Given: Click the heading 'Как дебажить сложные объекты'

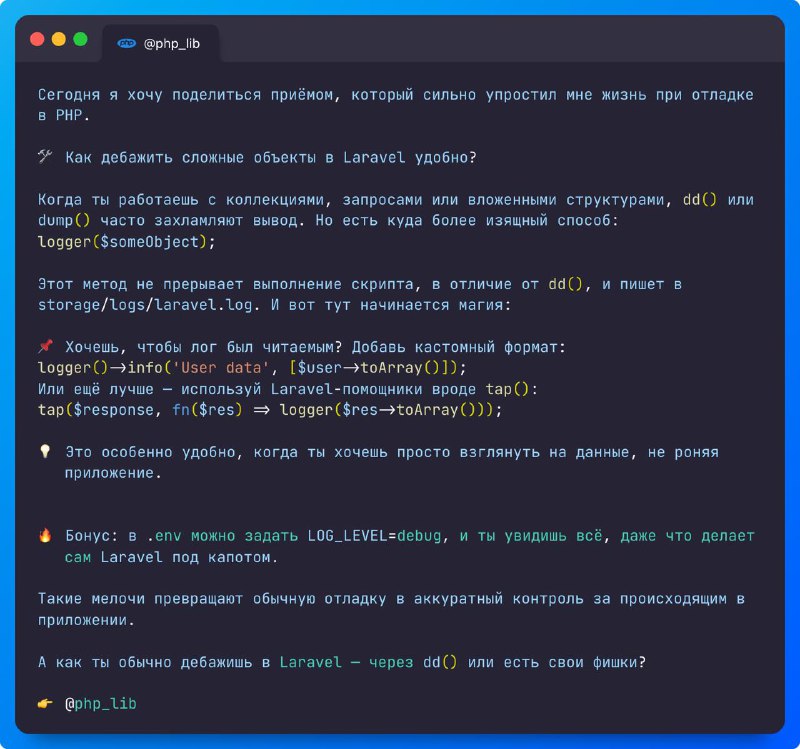Looking at the screenshot, I should pyautogui.click(x=190, y=157).
